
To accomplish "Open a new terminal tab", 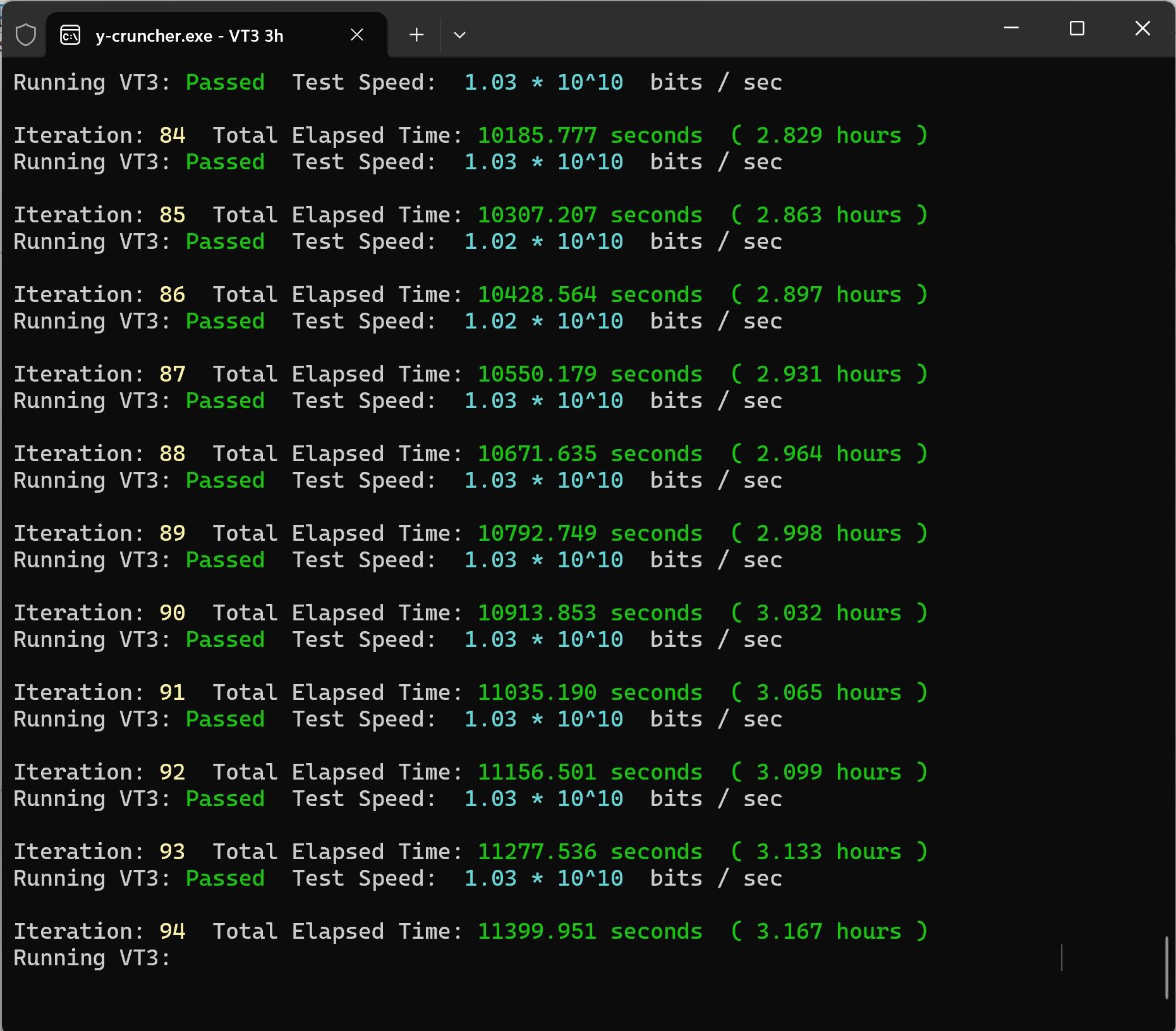I will [x=416, y=35].
